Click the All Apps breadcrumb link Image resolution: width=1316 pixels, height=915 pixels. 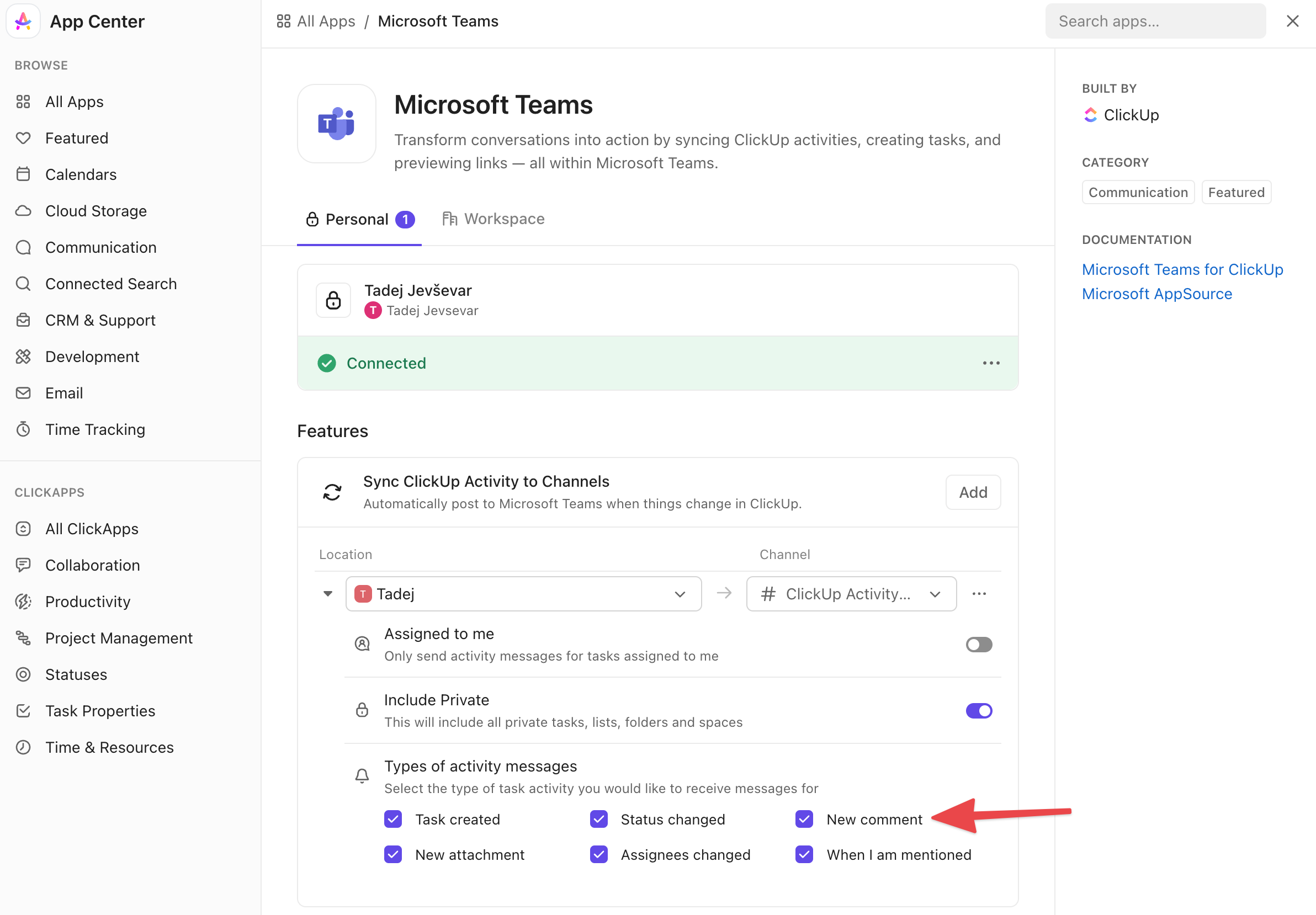[x=326, y=21]
